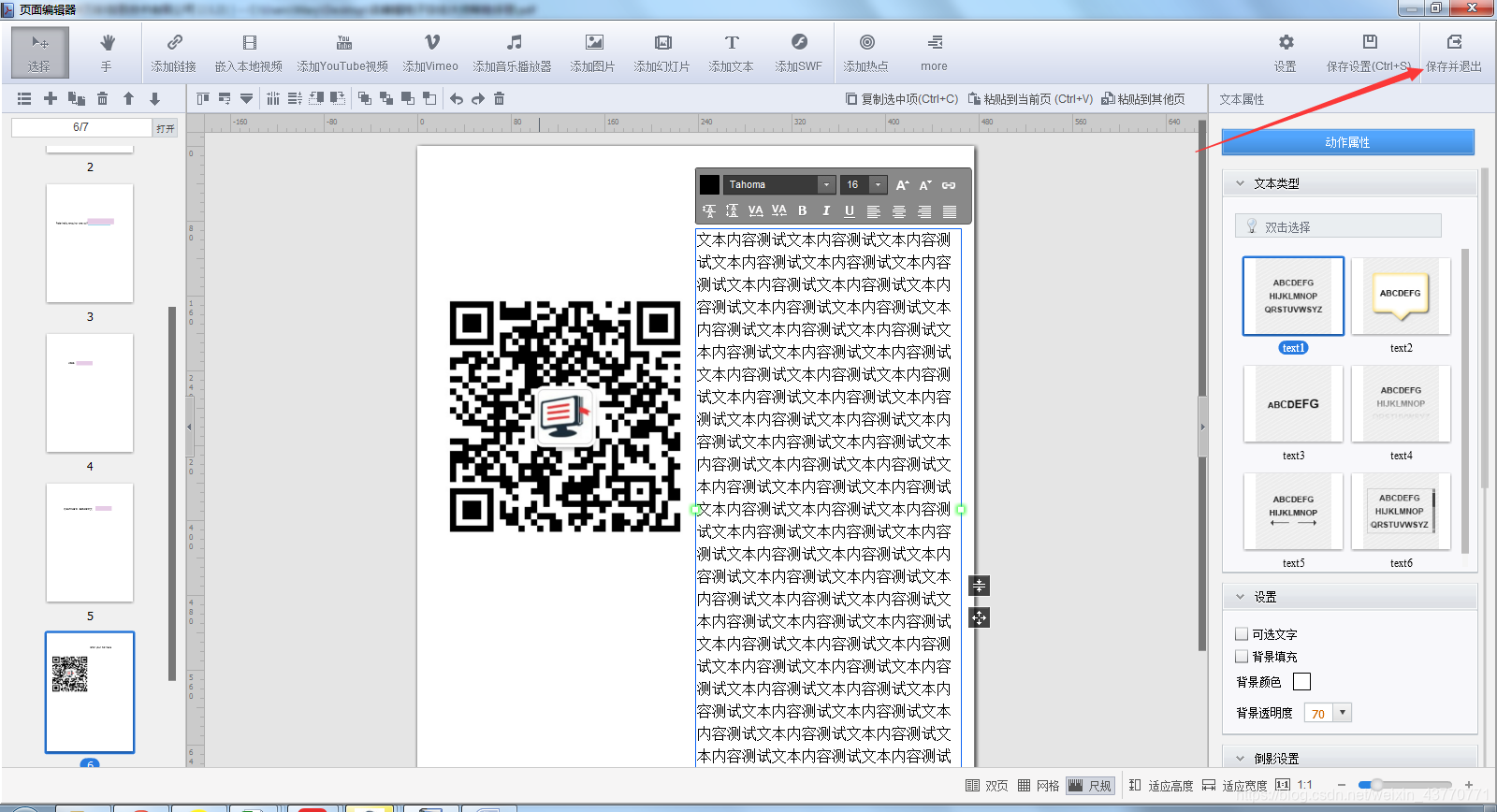Activate the 选择 selection tool
Image resolution: width=1497 pixels, height=812 pixels.
click(39, 52)
